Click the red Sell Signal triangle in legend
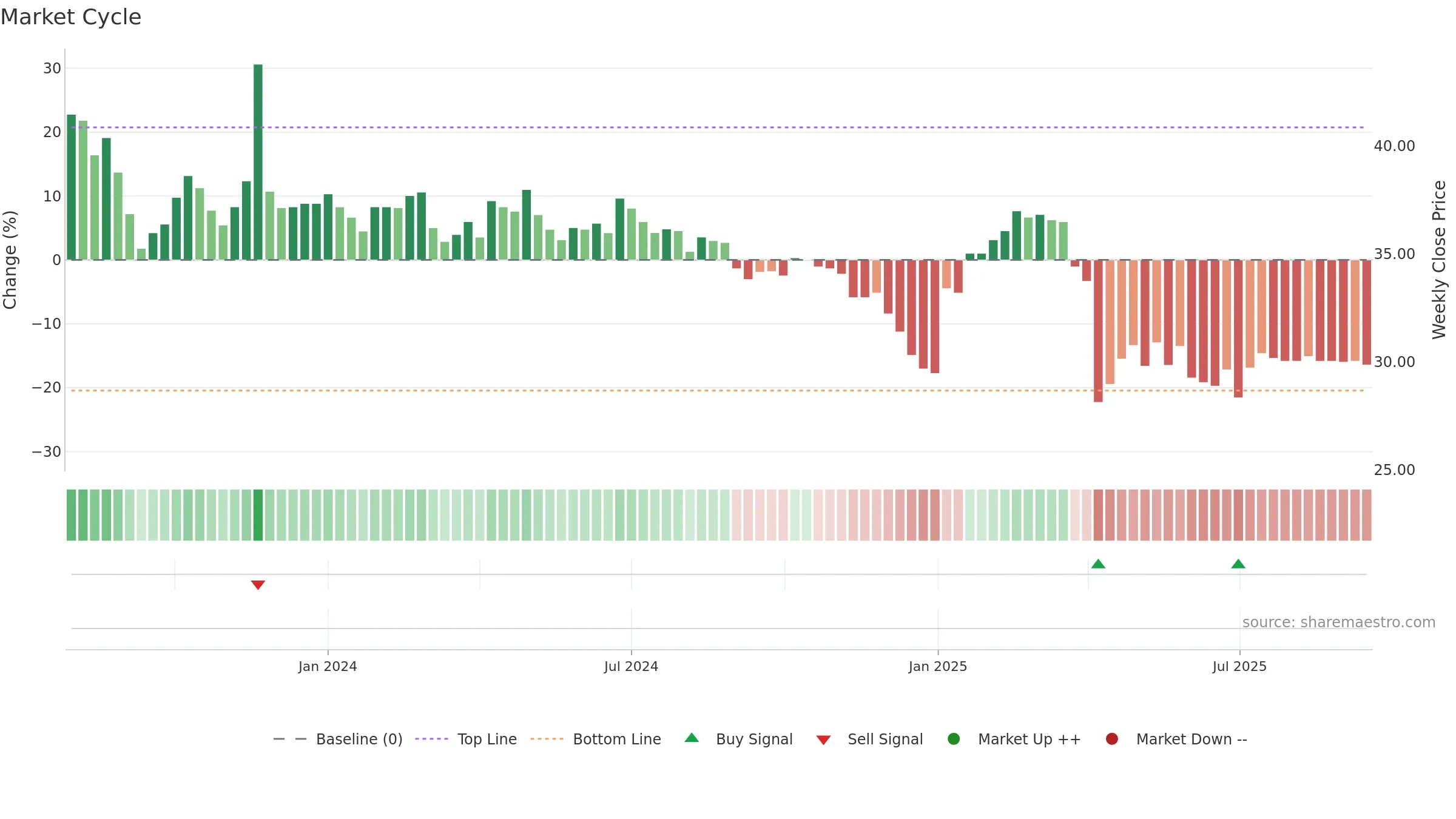The image size is (1456, 819). click(823, 740)
